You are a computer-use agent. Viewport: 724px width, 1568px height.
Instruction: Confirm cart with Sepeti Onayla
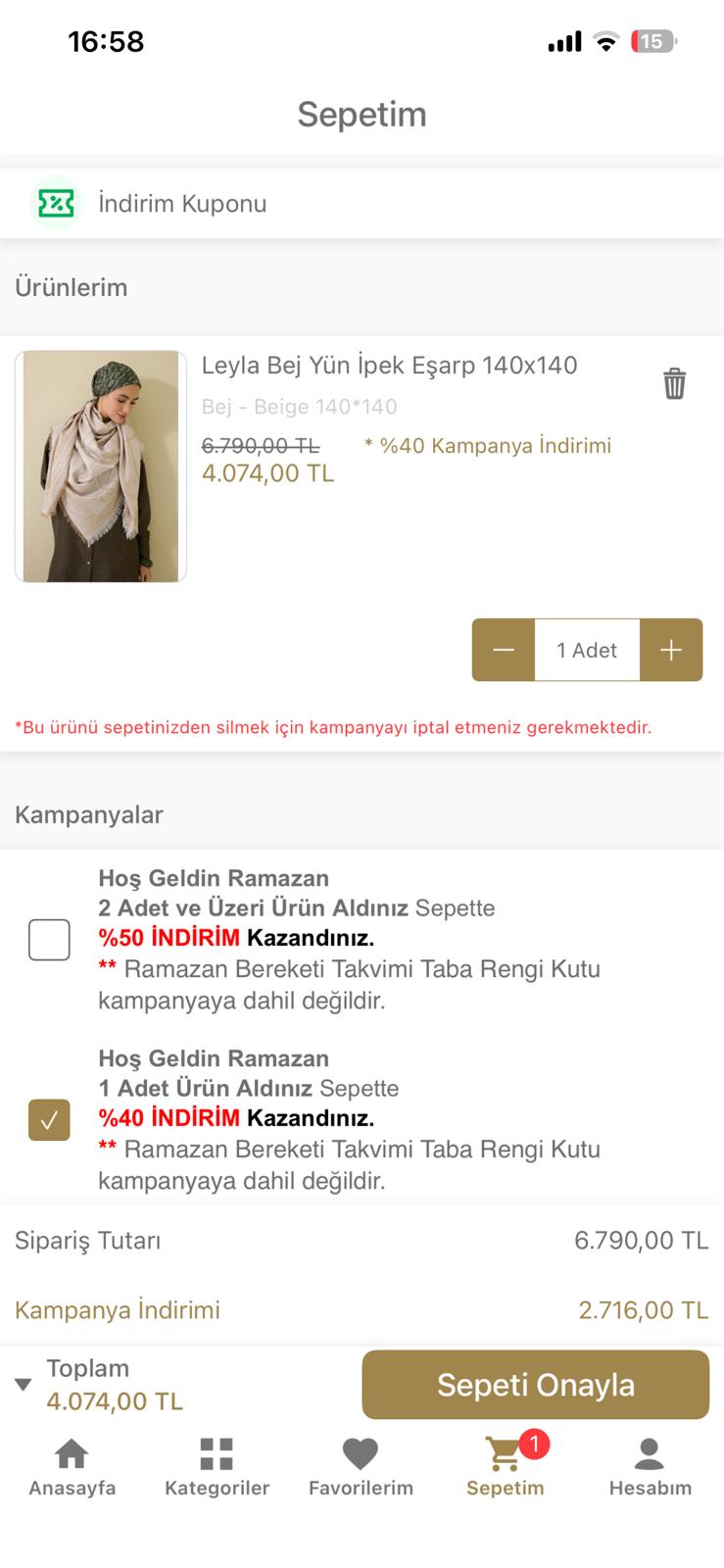[x=535, y=1385]
